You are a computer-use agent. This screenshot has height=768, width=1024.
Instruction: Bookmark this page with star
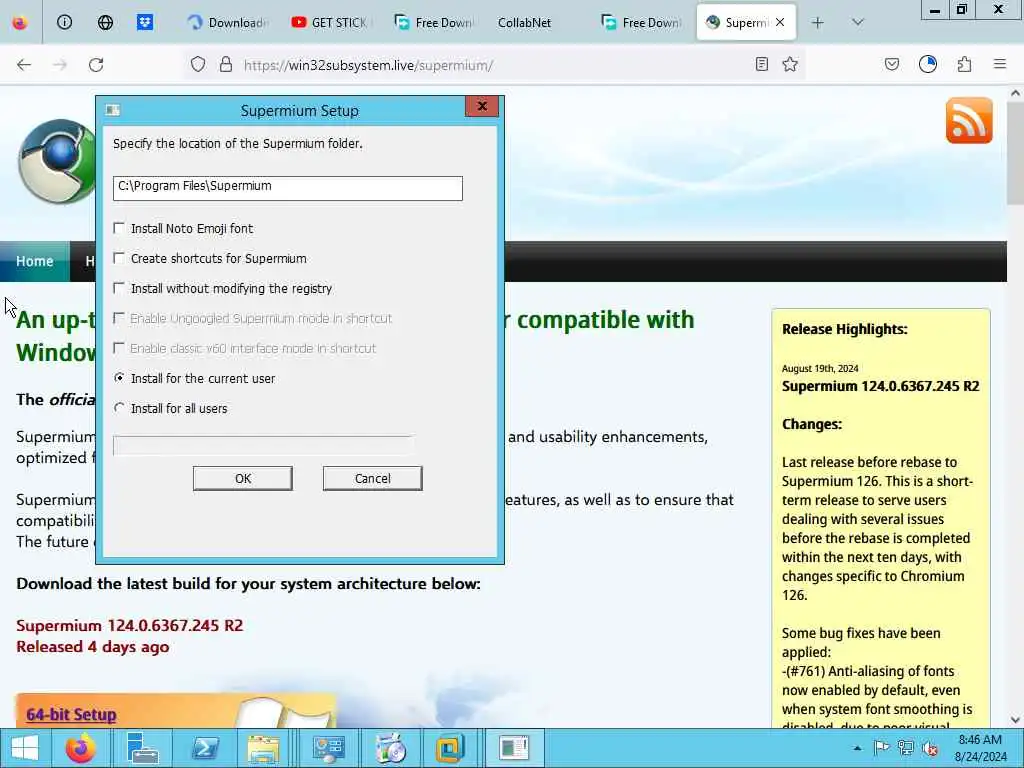tap(790, 64)
